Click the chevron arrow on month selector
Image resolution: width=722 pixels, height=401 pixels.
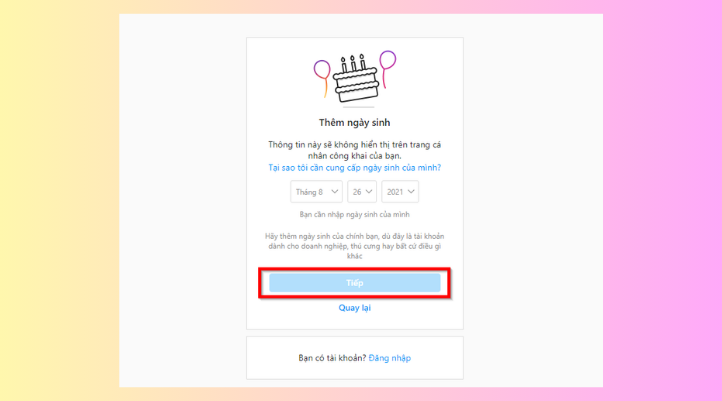[x=334, y=191]
